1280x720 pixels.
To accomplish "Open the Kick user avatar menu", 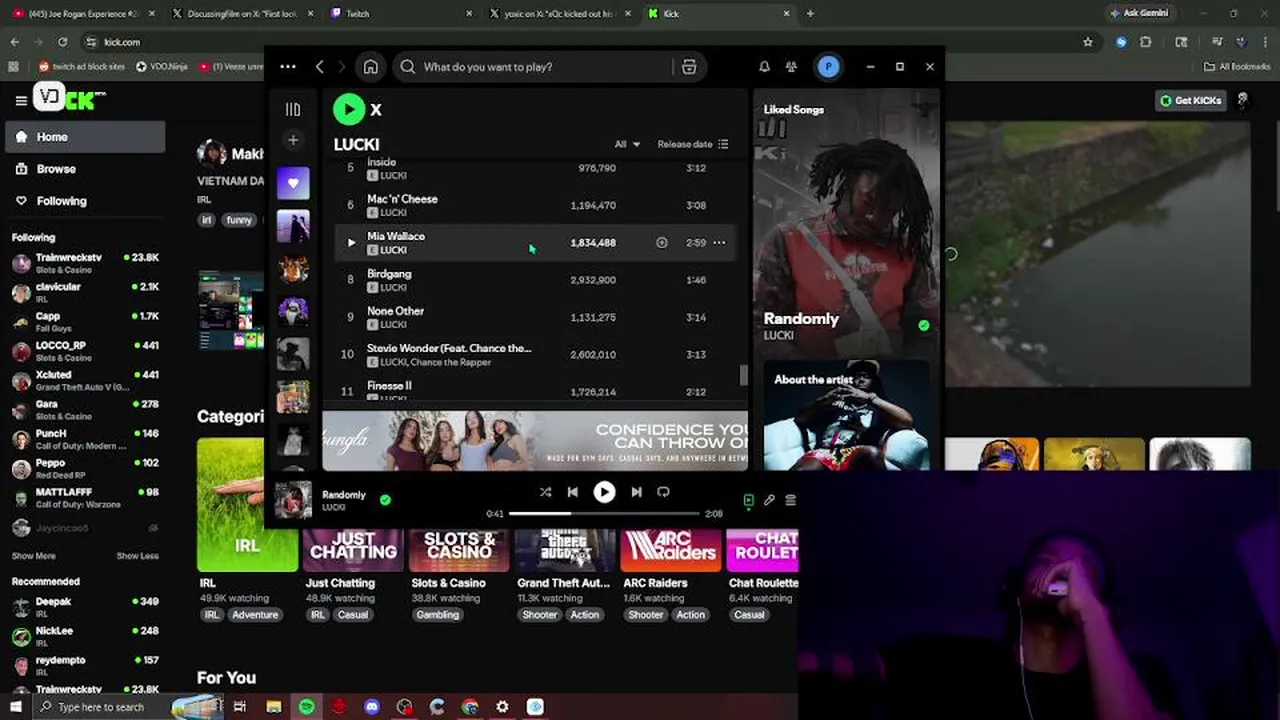I will click(x=1242, y=100).
